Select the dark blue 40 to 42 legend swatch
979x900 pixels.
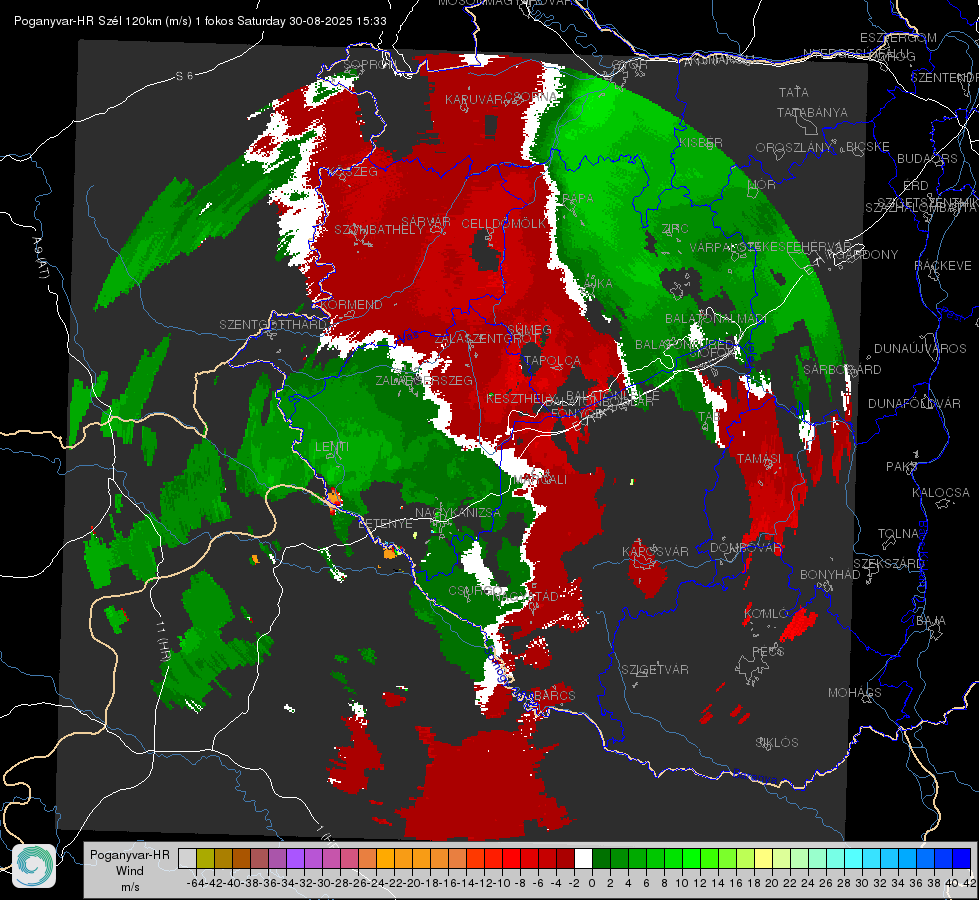962,858
